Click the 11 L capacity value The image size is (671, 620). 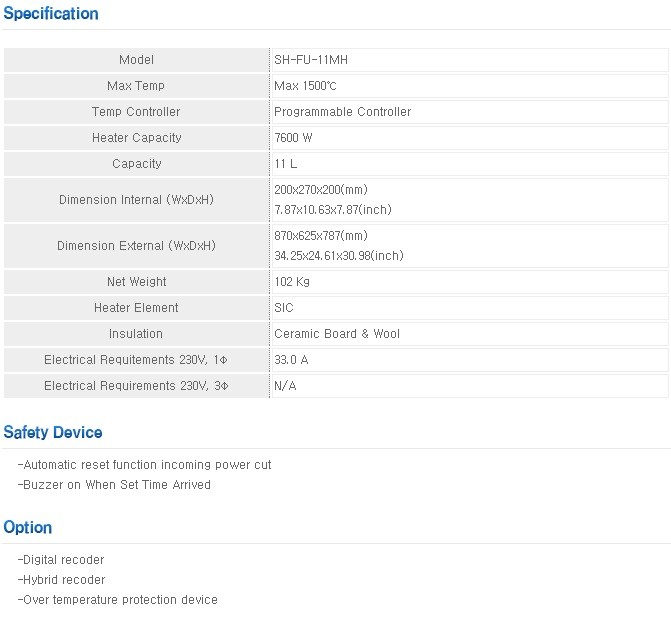(x=286, y=164)
